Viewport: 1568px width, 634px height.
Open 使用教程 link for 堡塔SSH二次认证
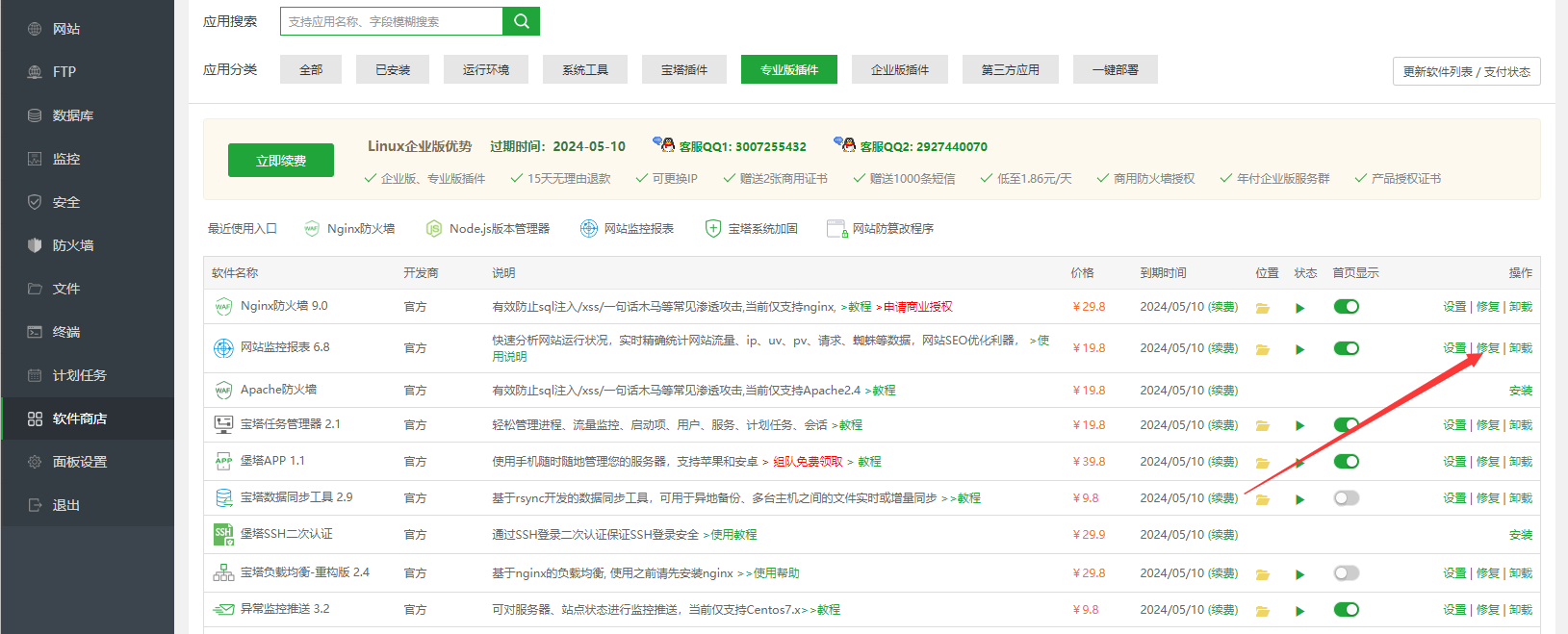(x=733, y=535)
